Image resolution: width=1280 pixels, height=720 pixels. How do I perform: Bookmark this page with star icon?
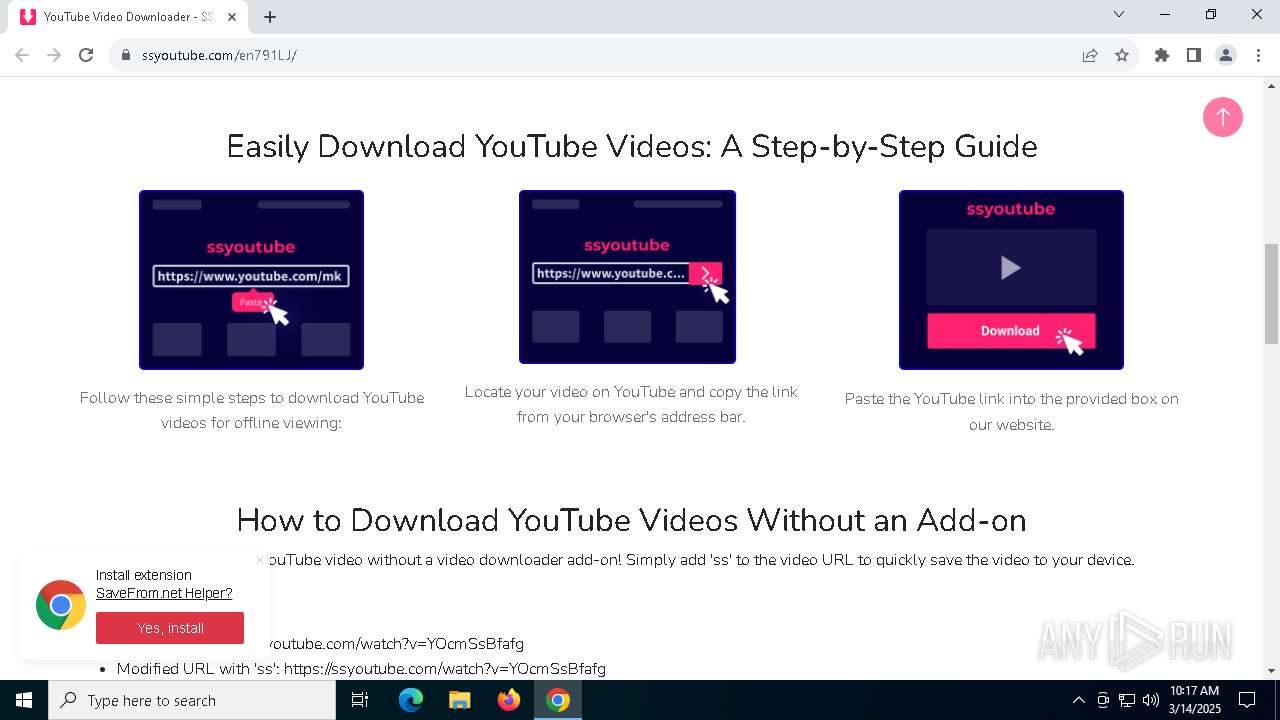[1122, 55]
